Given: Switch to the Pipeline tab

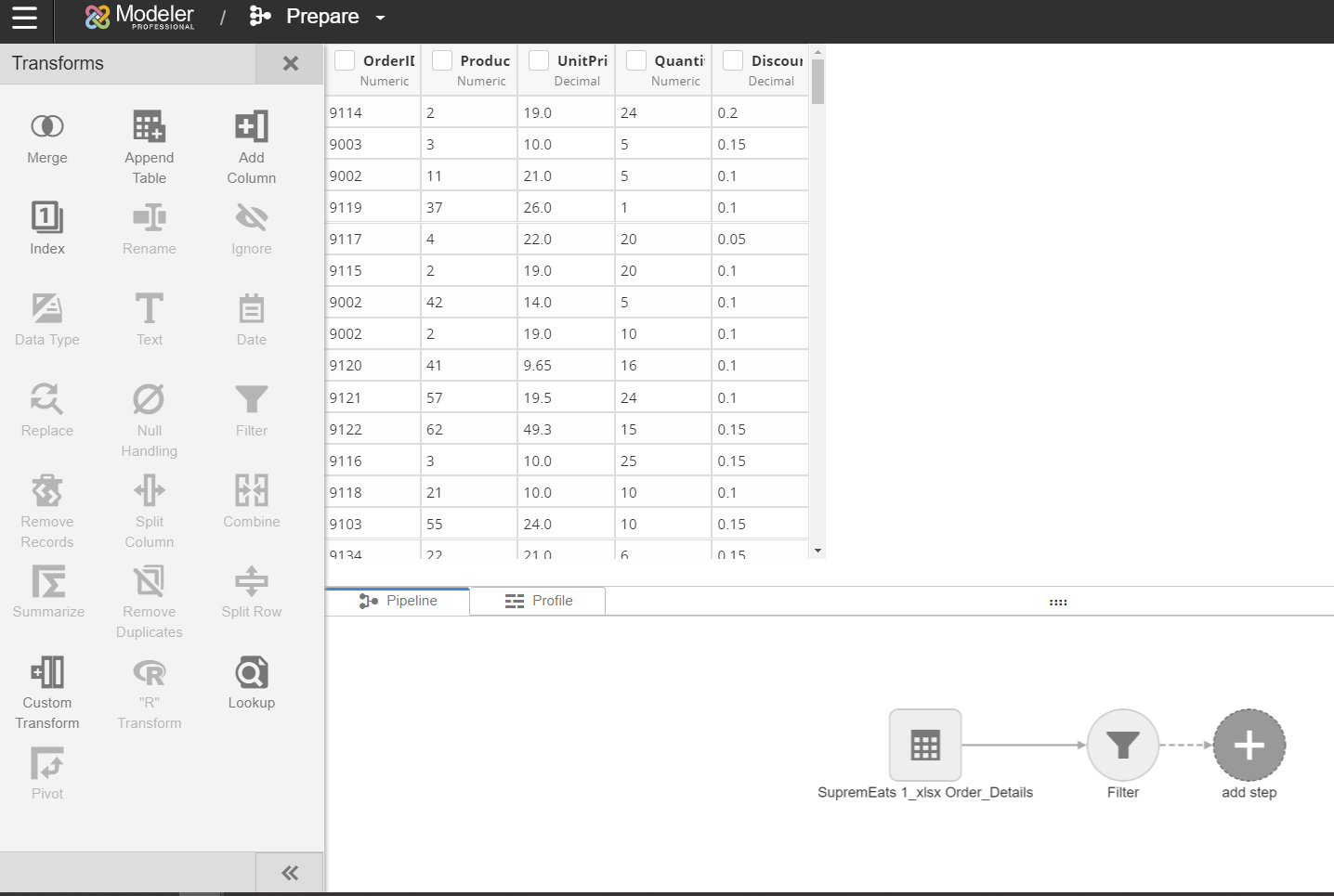Looking at the screenshot, I should click(x=398, y=601).
